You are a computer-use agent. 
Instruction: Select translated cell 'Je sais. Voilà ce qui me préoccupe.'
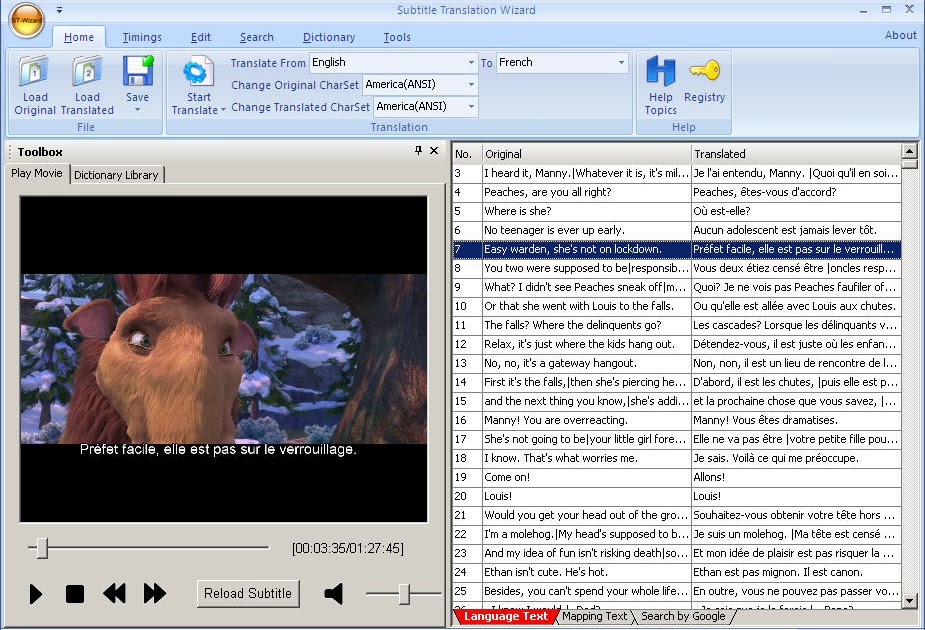coord(796,458)
